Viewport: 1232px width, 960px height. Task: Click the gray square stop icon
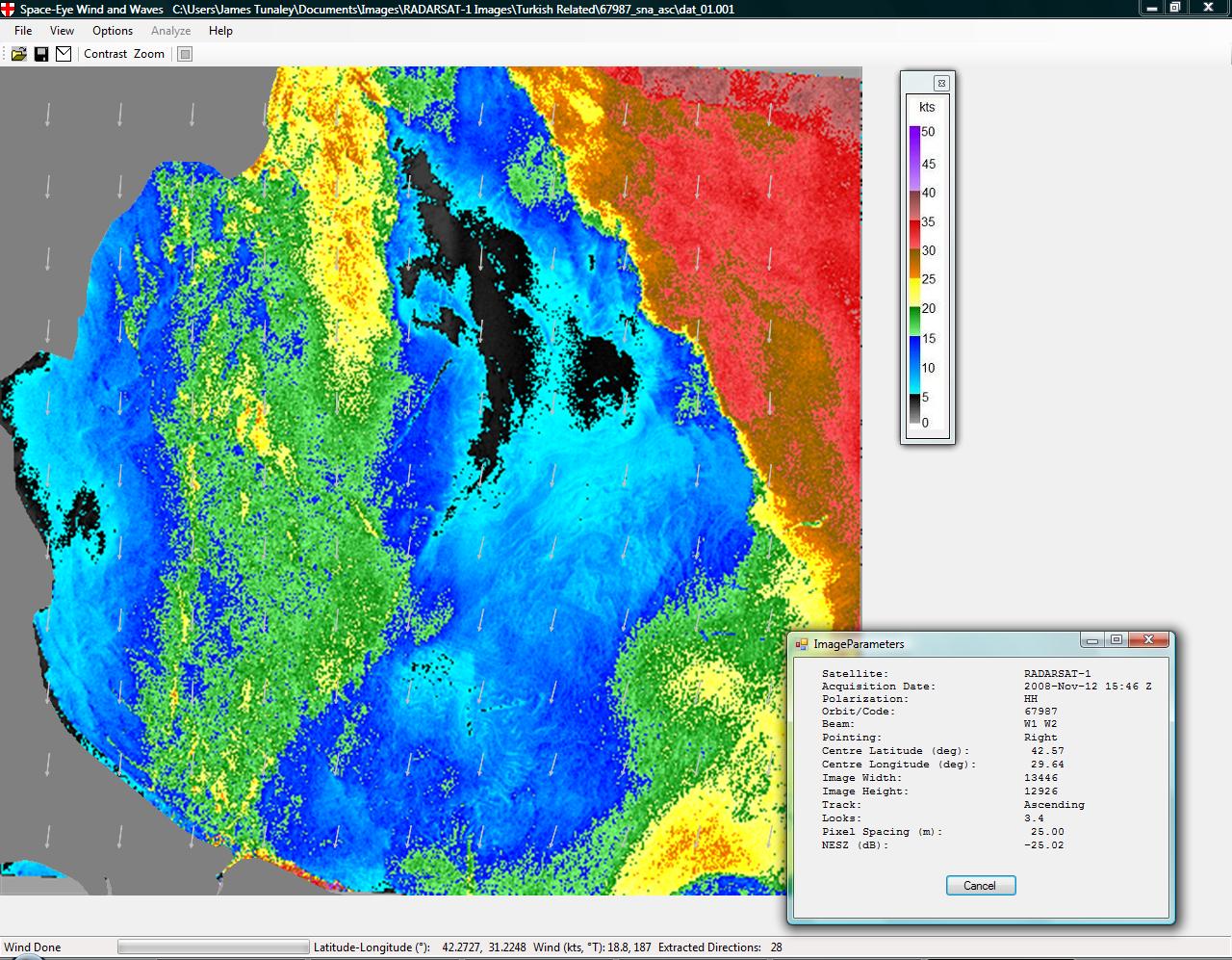pos(186,54)
